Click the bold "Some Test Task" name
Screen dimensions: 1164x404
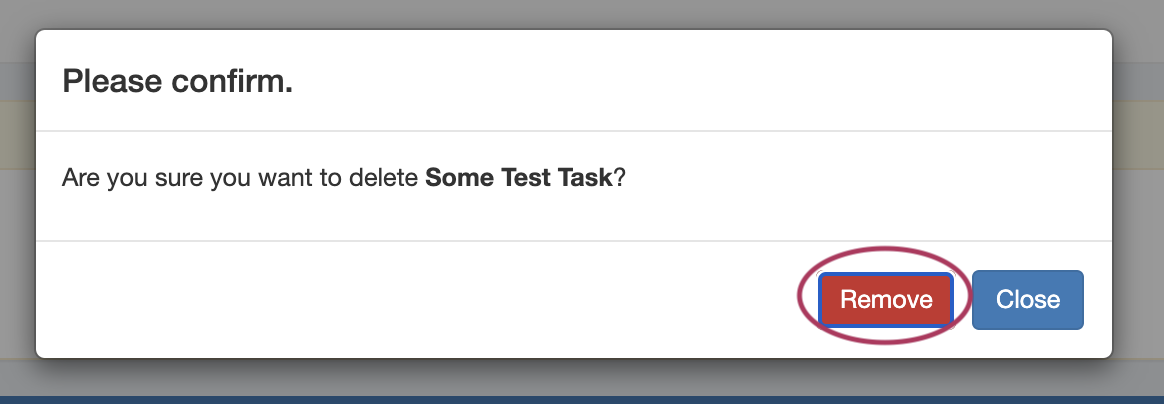tap(518, 179)
